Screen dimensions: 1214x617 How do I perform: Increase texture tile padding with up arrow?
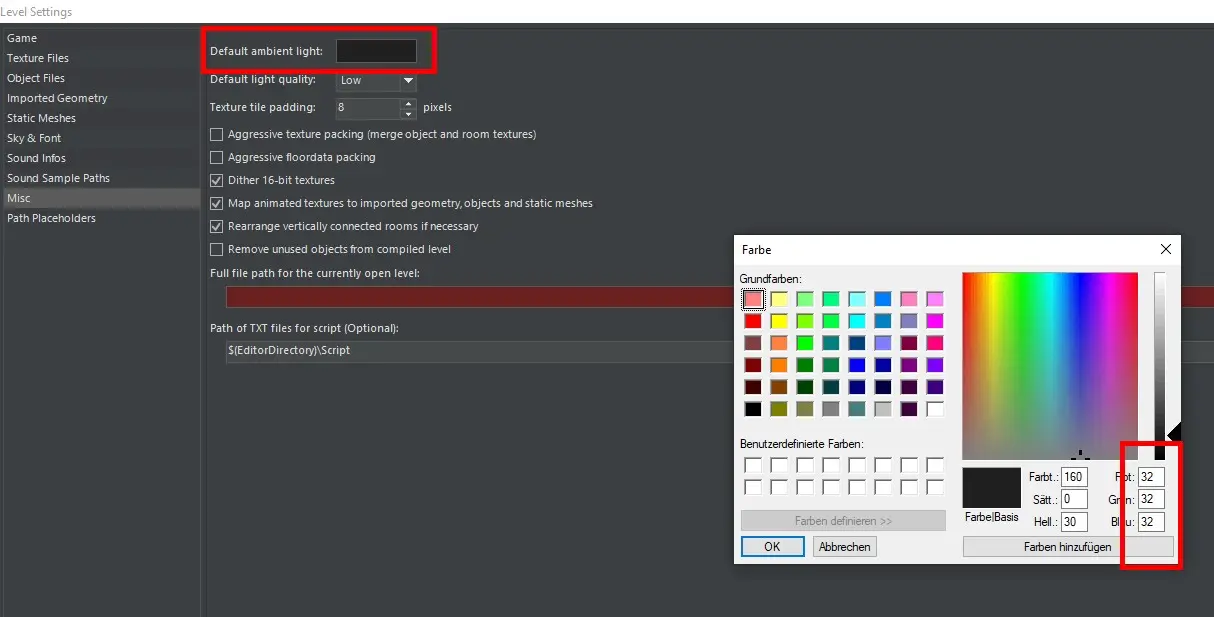[408, 103]
